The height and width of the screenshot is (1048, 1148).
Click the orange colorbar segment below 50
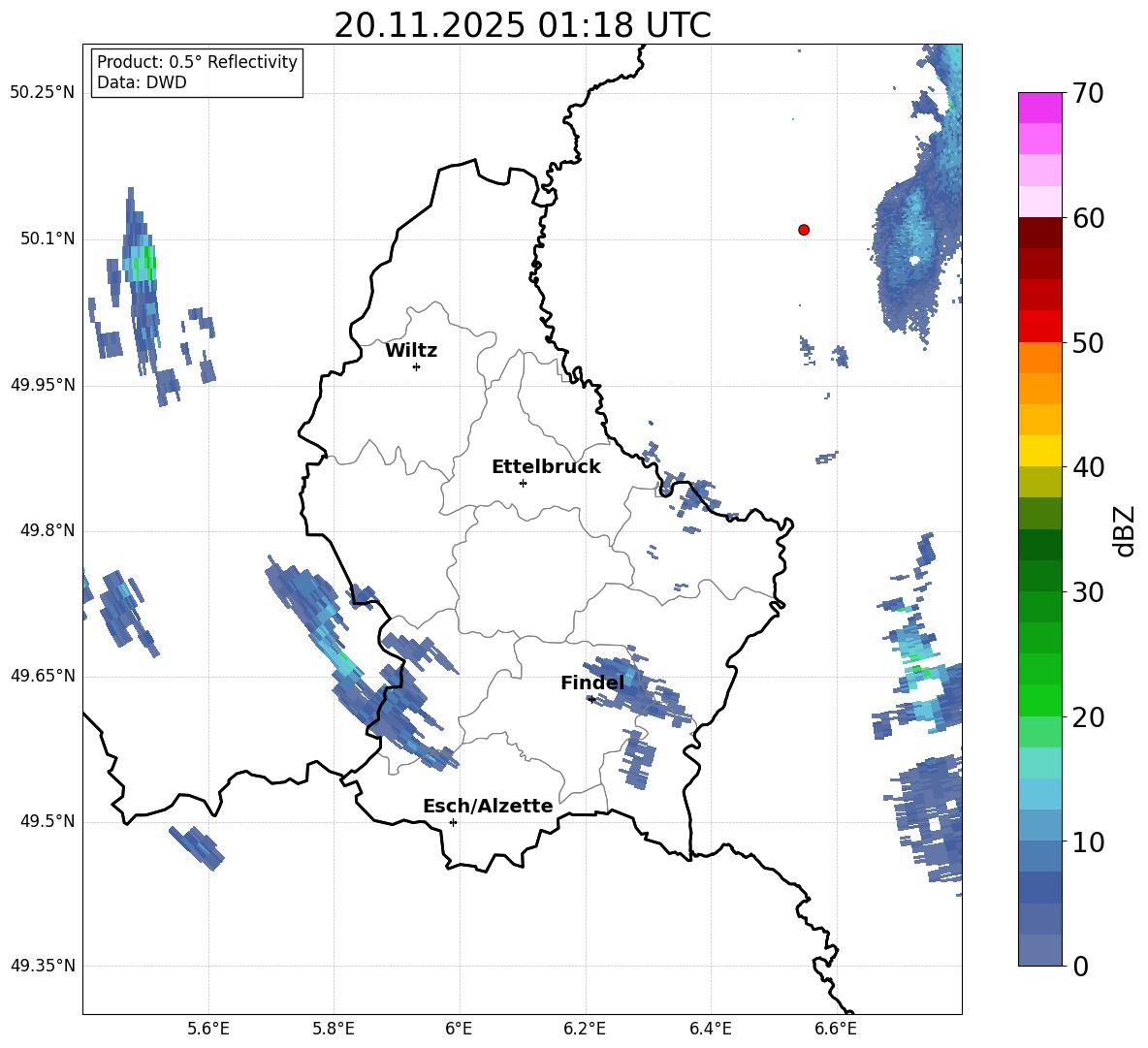(1040, 358)
